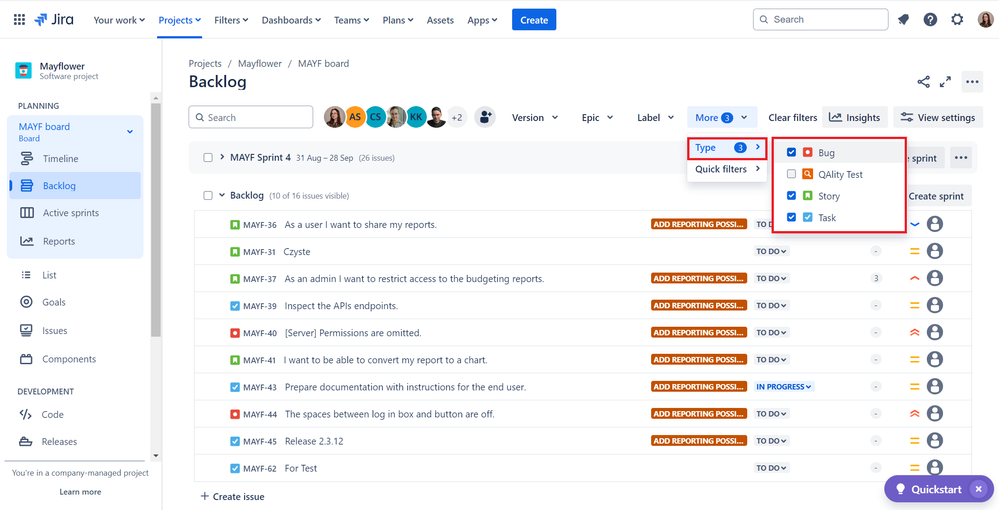This screenshot has height=510, width=999.
Task: Click the Mayflower project avatar
Action: click(x=24, y=70)
